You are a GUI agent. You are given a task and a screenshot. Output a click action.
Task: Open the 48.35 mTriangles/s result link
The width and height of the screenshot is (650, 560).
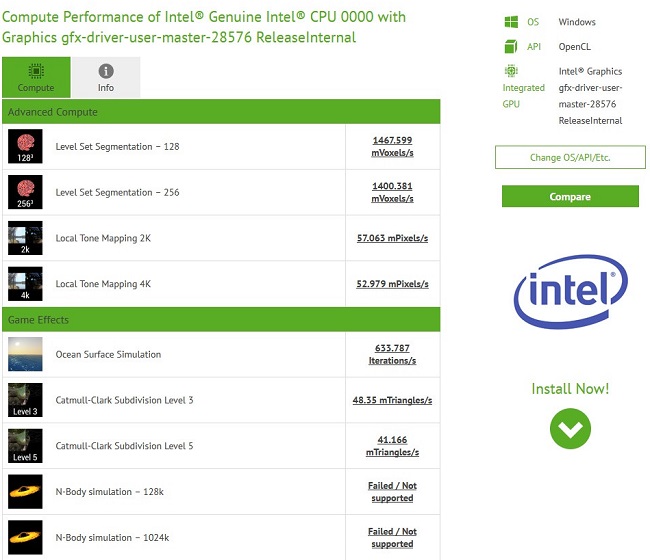point(392,400)
